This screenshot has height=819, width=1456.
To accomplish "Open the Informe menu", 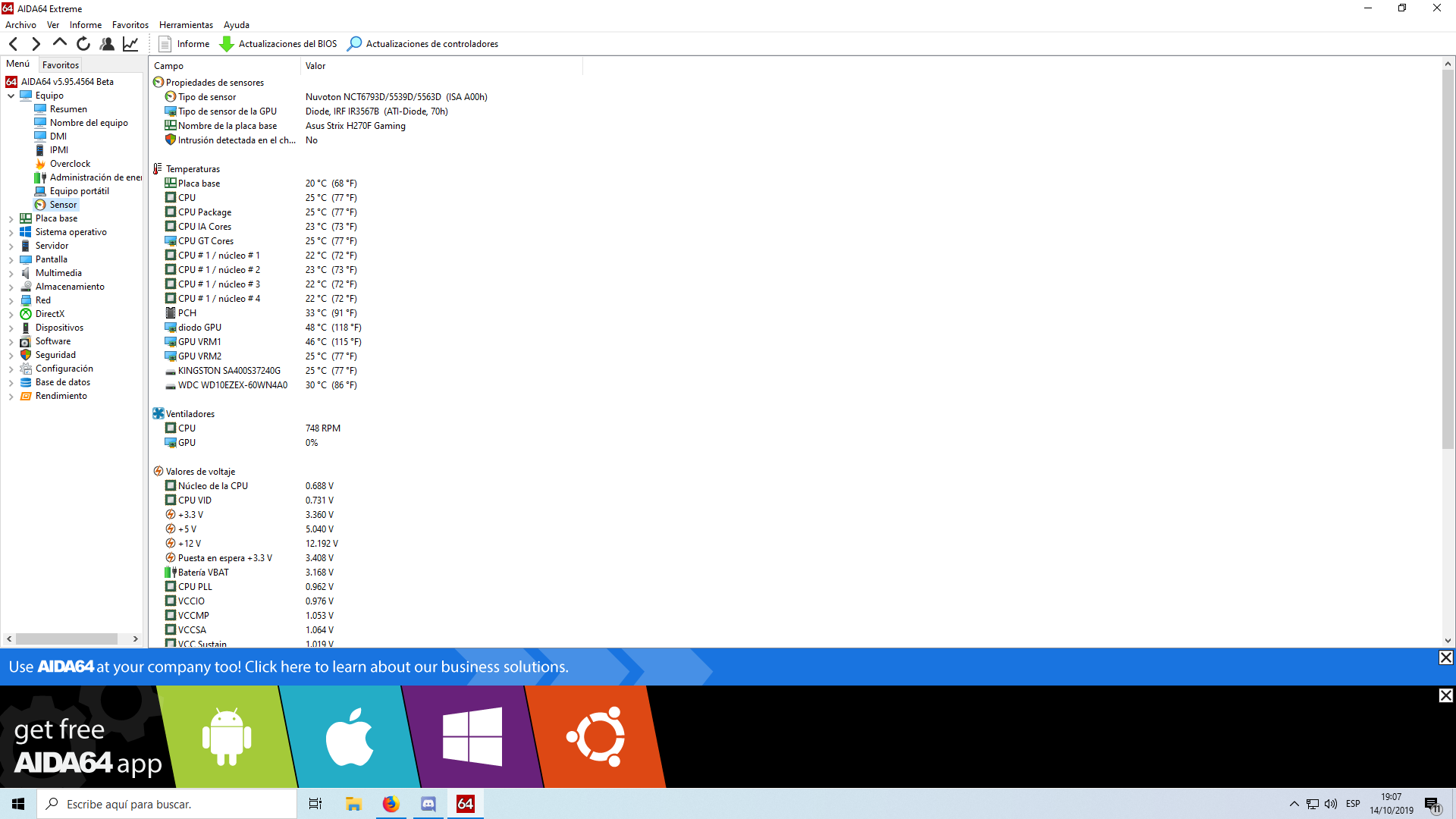I will click(x=86, y=25).
